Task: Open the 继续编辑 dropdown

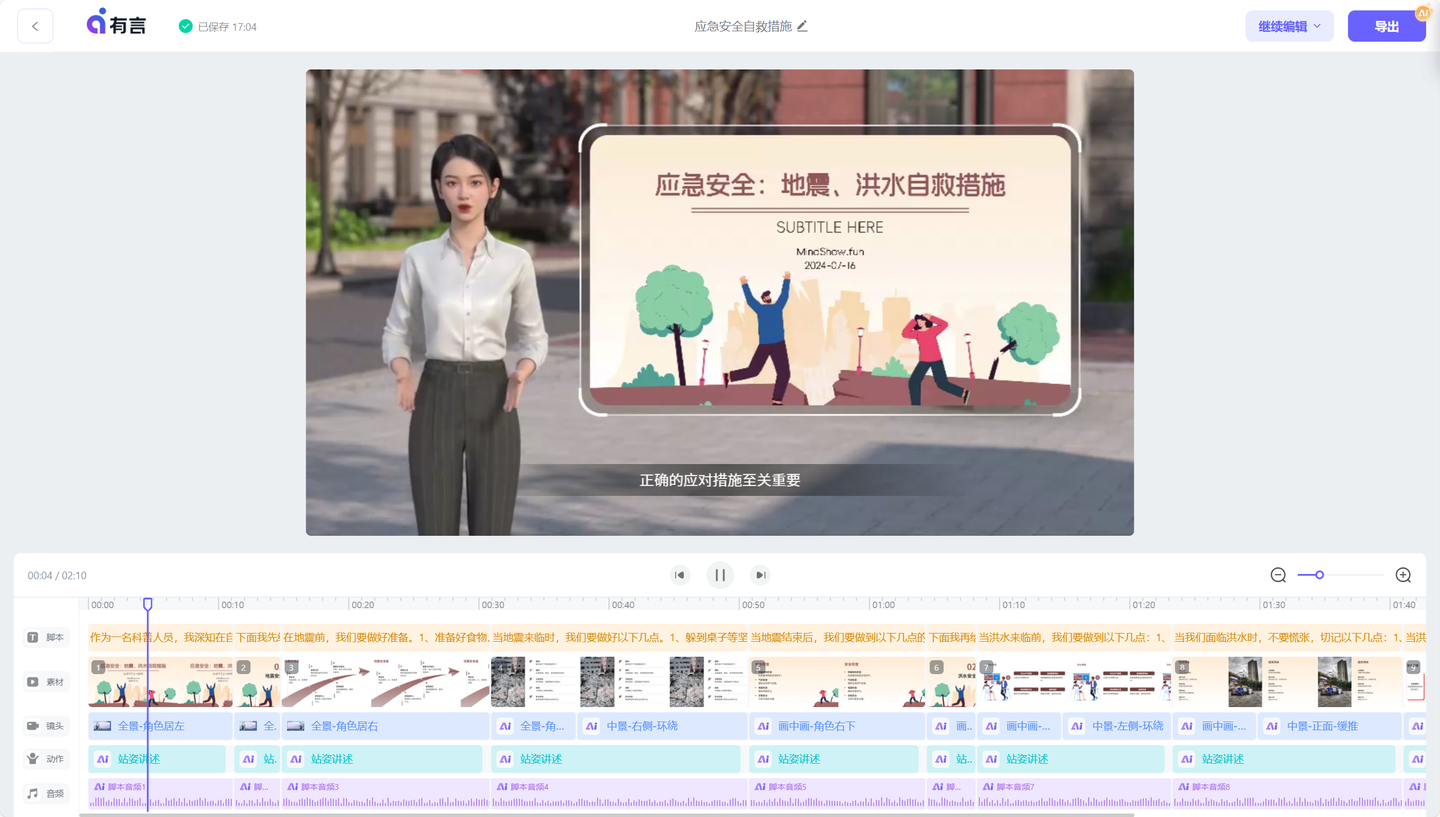Action: [1289, 26]
